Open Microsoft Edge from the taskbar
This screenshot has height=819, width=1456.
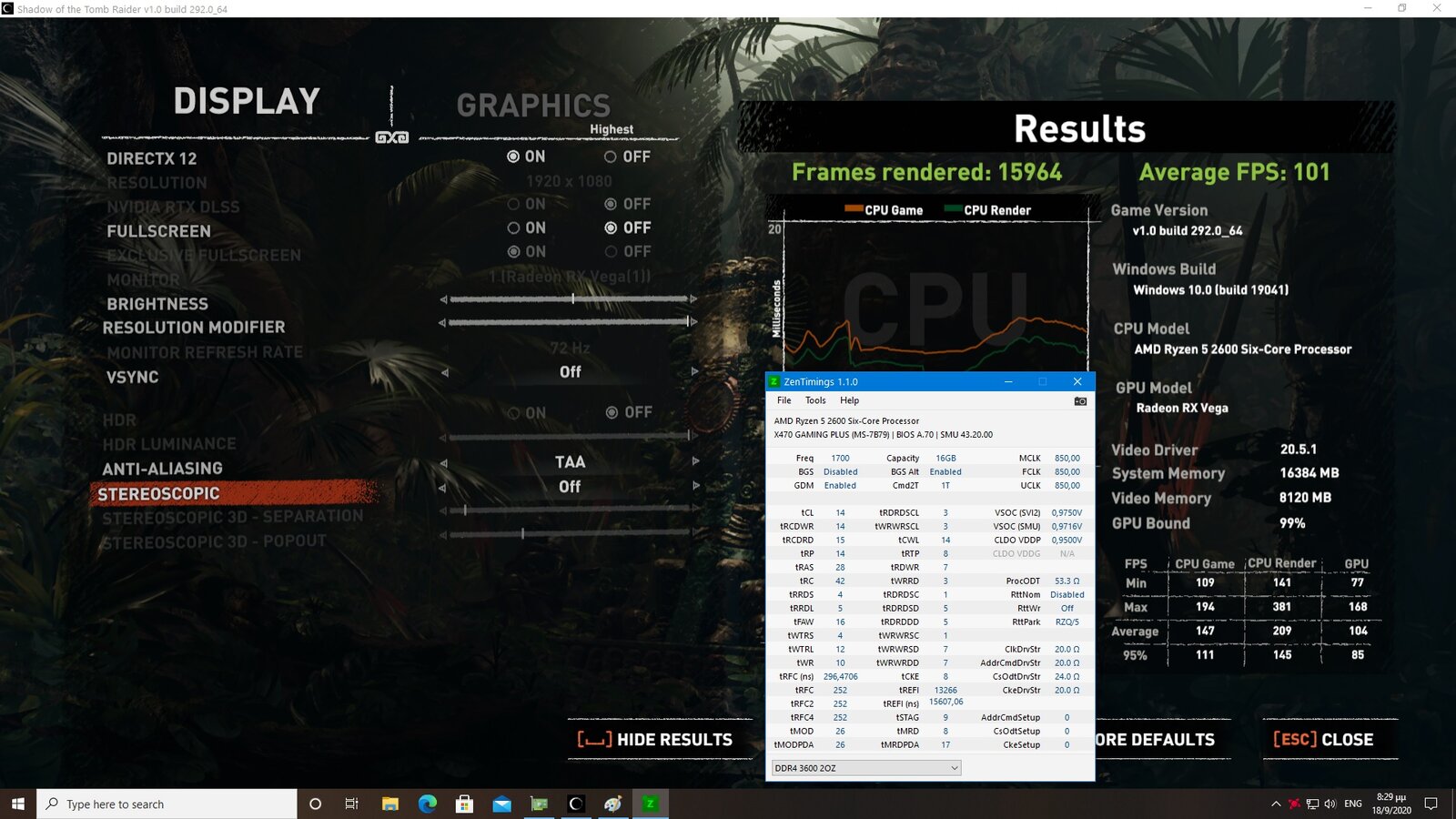pyautogui.click(x=427, y=804)
